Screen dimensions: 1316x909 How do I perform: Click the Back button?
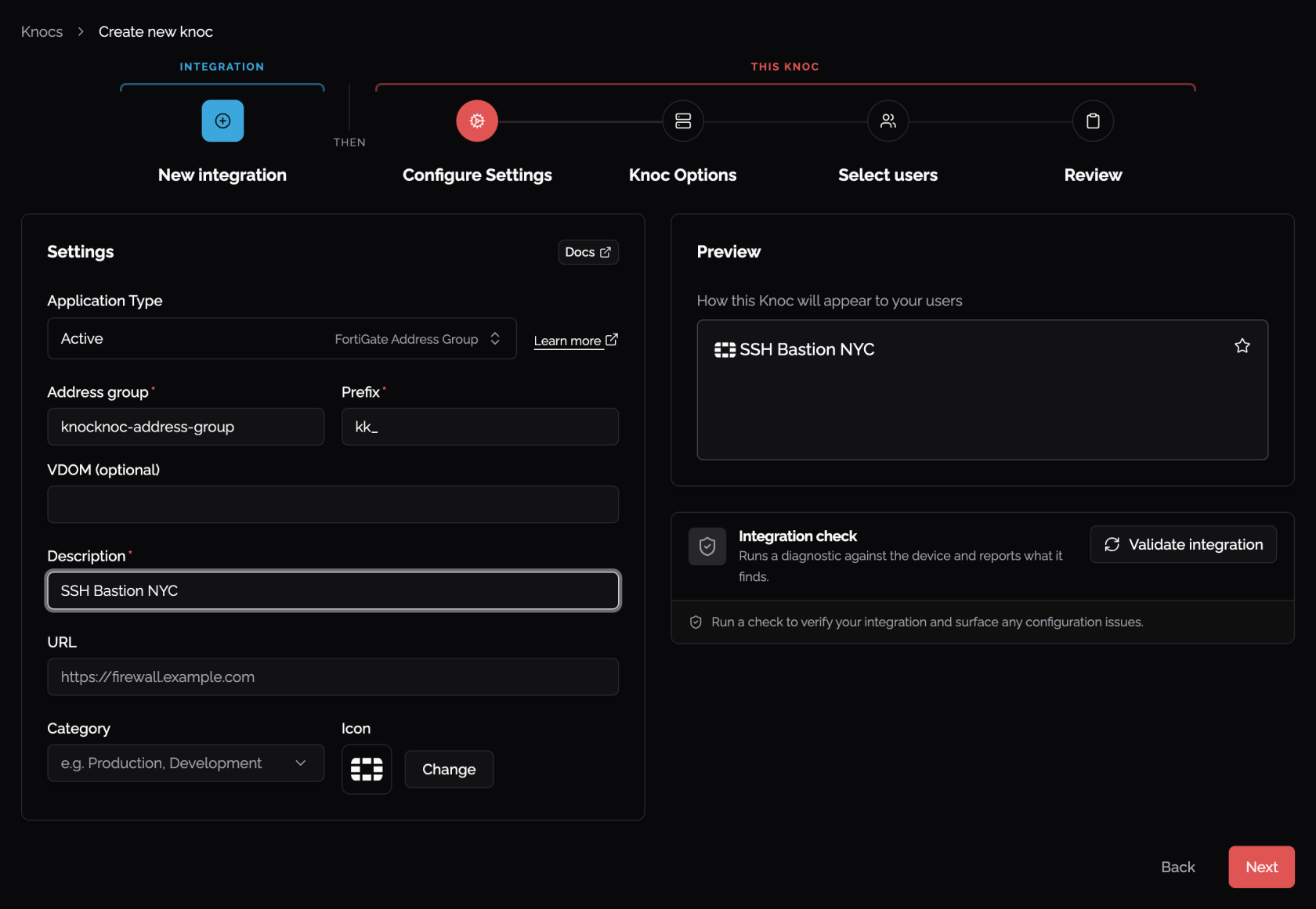coord(1177,867)
